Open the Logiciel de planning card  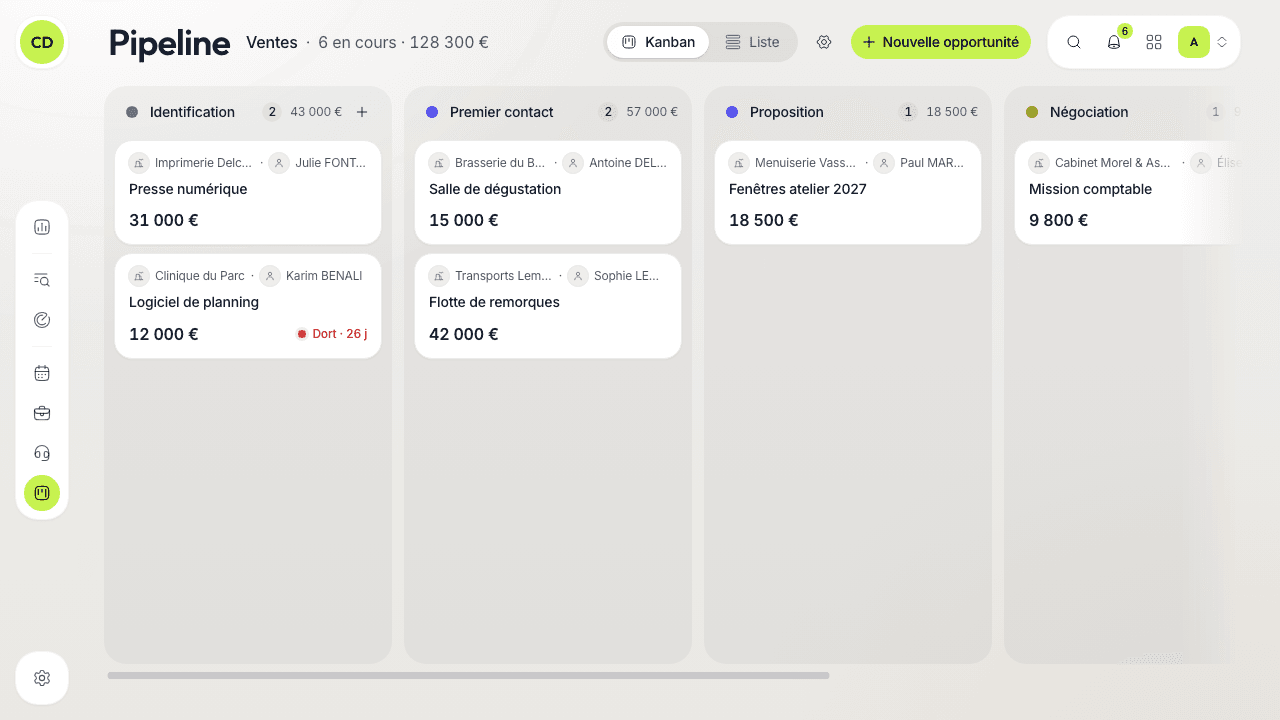(x=248, y=306)
